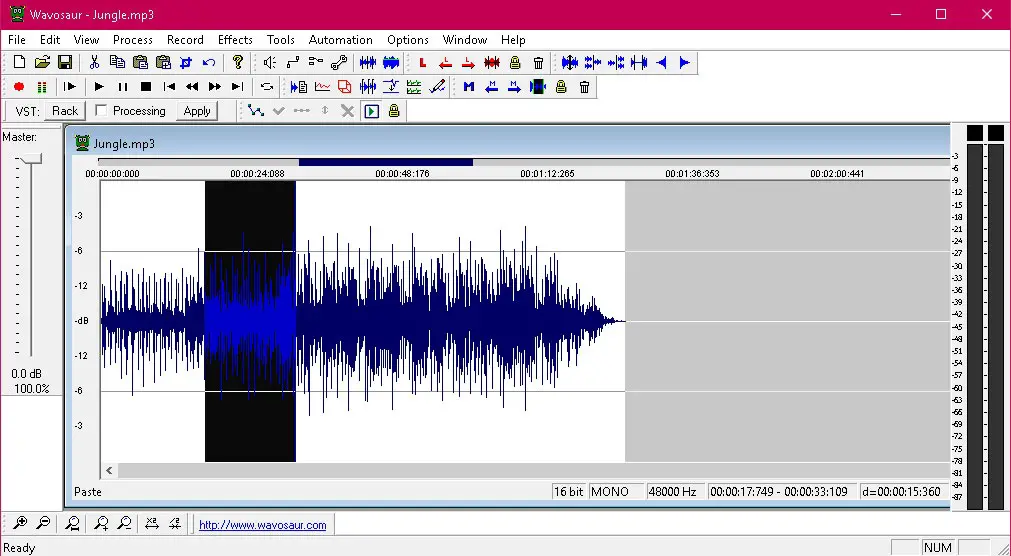Expand the Process menu
This screenshot has width=1011, height=556.
pyautogui.click(x=133, y=40)
